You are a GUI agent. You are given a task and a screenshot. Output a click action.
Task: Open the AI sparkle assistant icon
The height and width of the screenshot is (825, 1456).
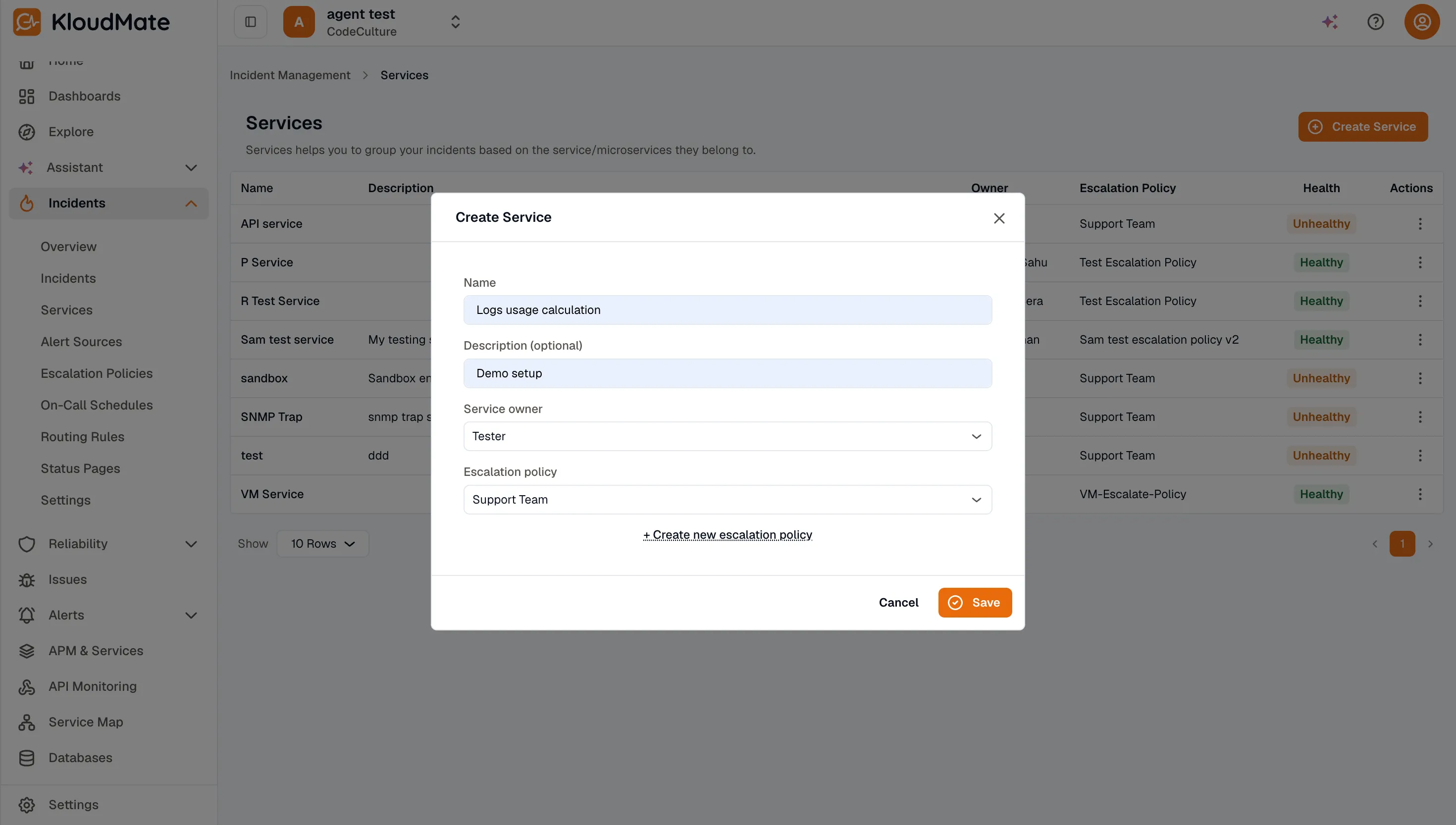[1330, 21]
